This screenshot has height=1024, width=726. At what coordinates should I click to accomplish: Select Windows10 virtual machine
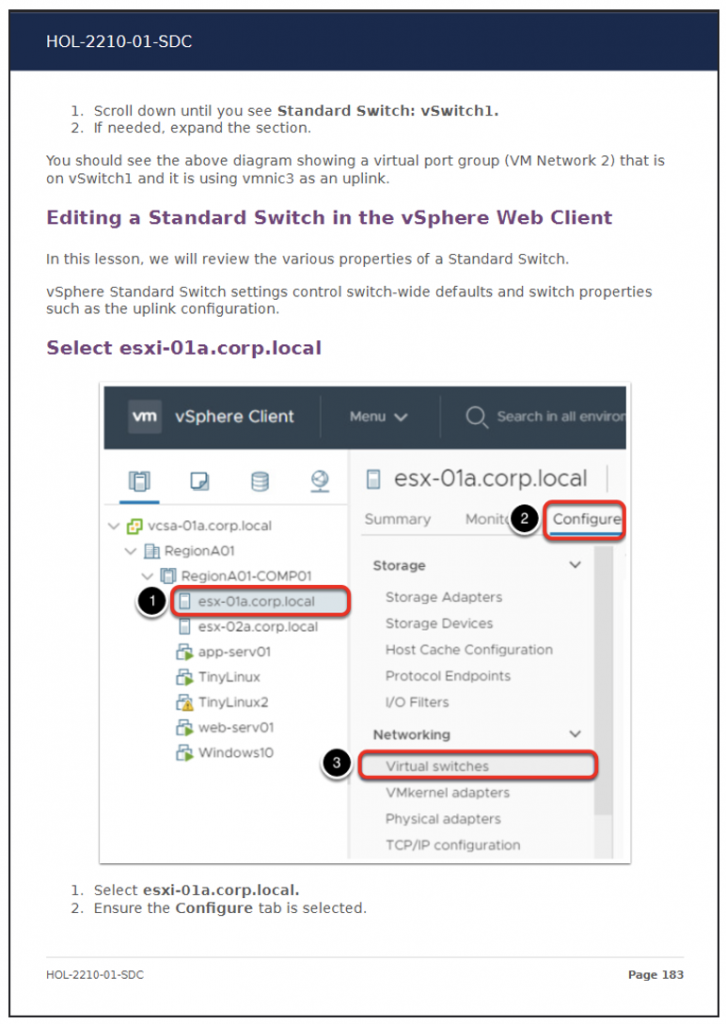[236, 753]
